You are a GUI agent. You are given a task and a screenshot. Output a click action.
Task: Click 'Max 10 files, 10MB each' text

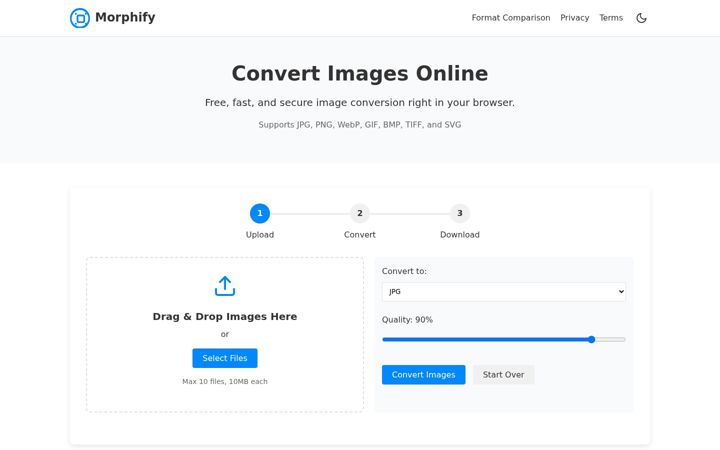(x=225, y=381)
